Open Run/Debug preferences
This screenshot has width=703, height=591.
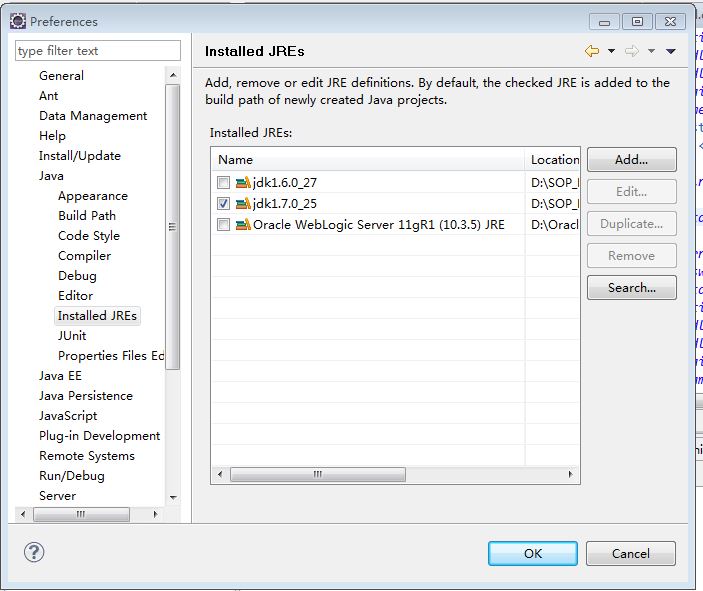pos(72,476)
